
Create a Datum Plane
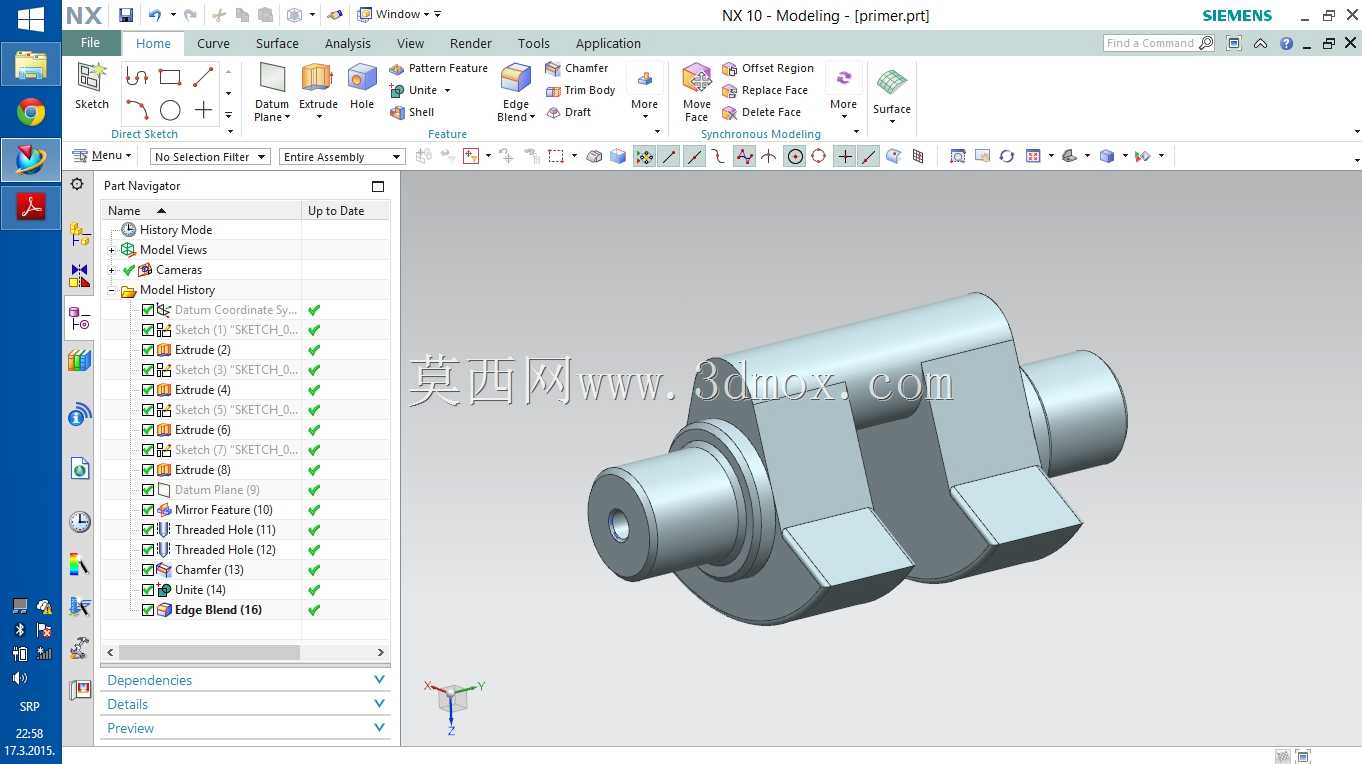(x=272, y=92)
